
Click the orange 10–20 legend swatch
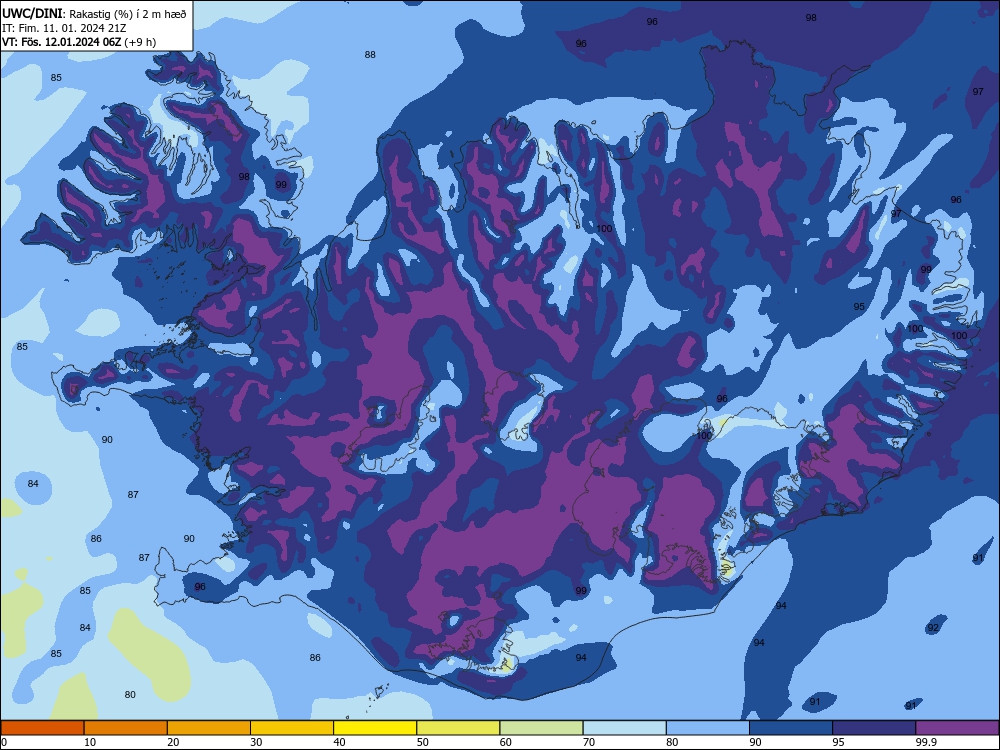pos(126,728)
